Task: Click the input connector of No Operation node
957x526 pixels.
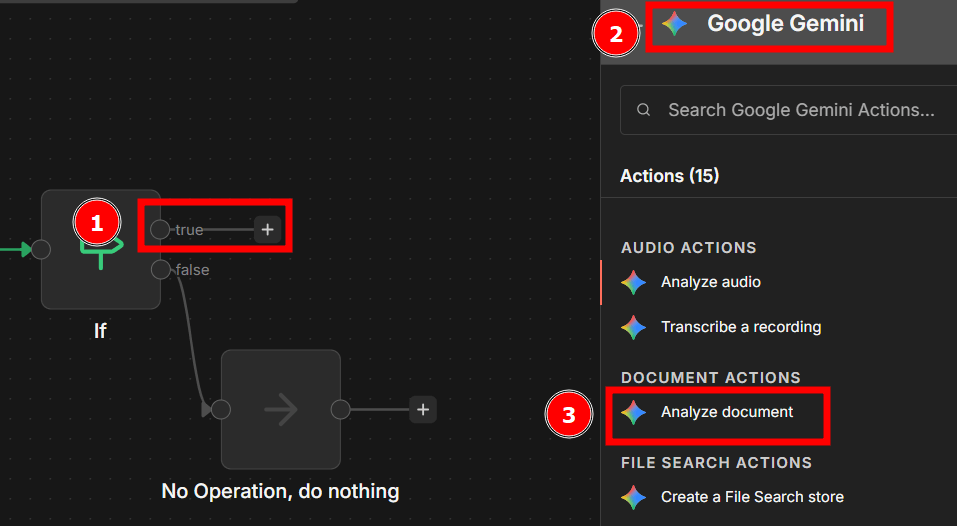Action: tap(221, 409)
